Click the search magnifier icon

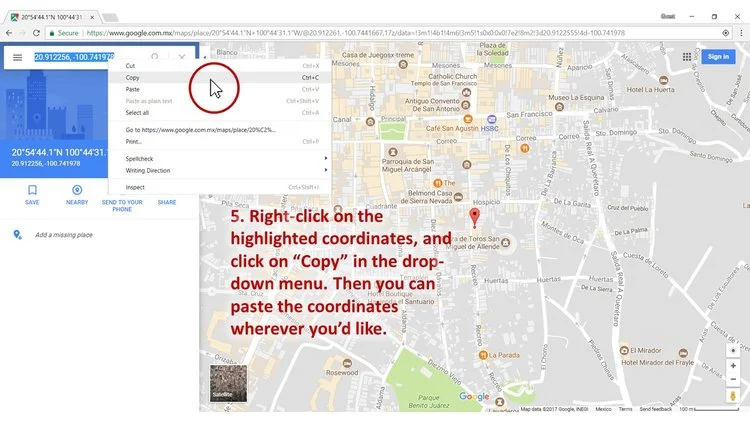pyautogui.click(x=154, y=57)
